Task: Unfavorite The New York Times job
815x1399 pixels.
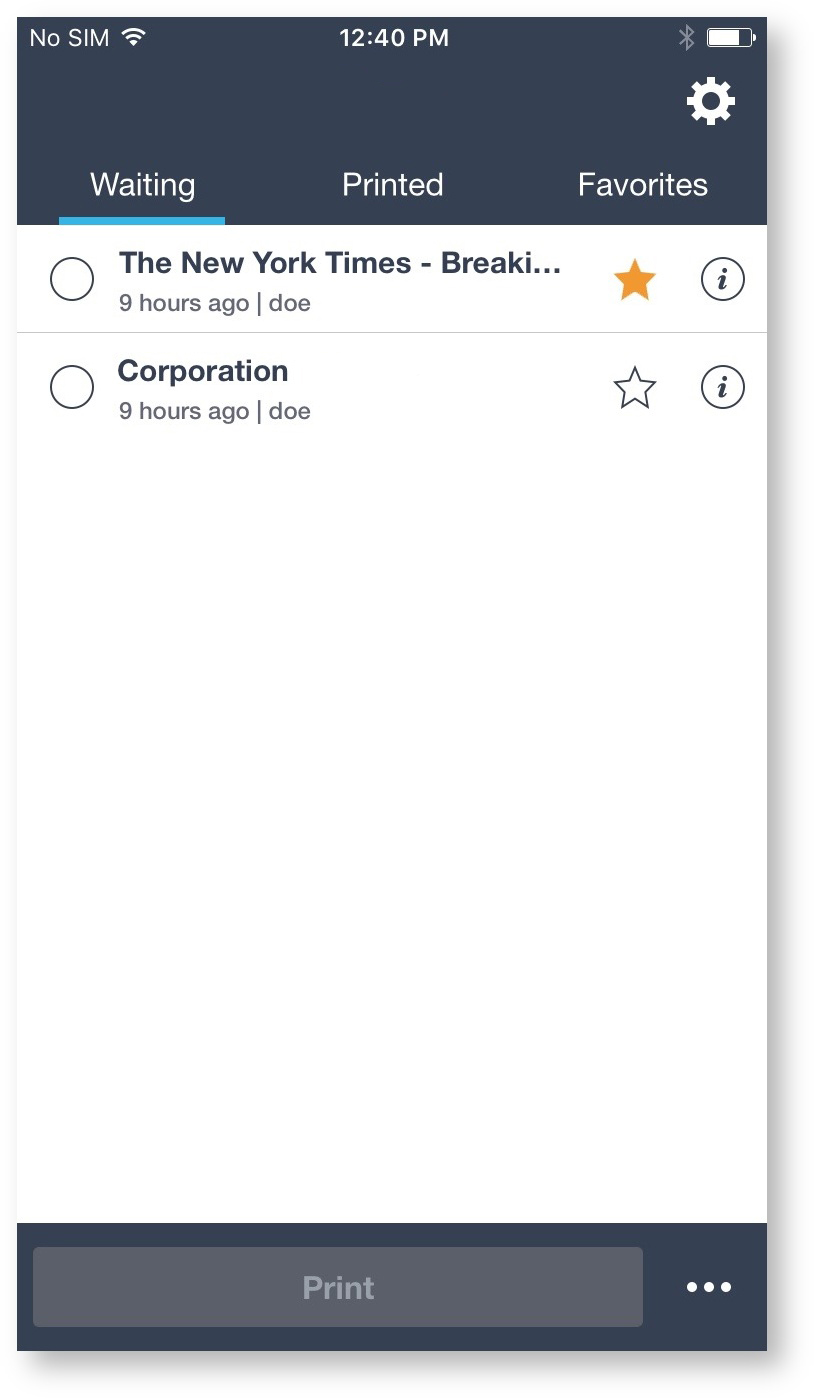Action: (634, 281)
